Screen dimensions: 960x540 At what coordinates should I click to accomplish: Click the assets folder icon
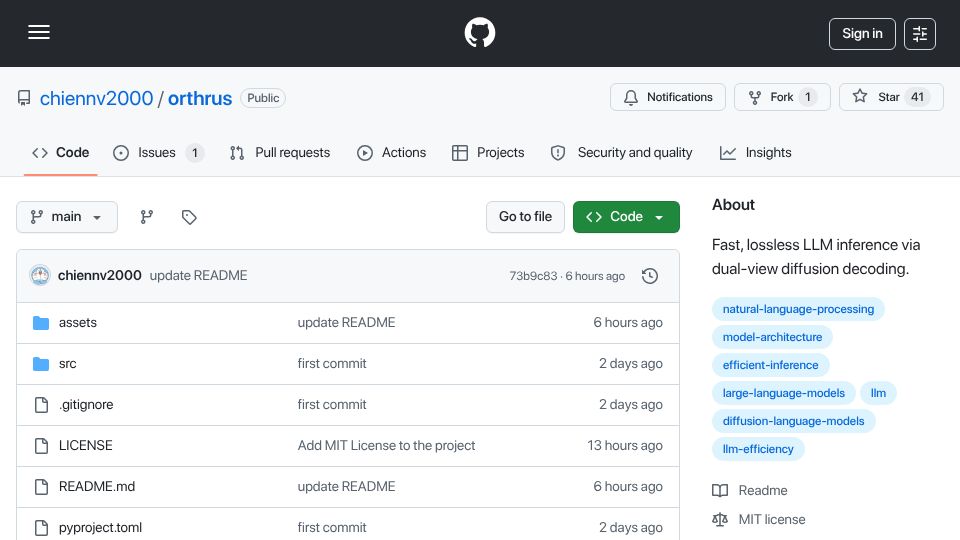coord(41,323)
